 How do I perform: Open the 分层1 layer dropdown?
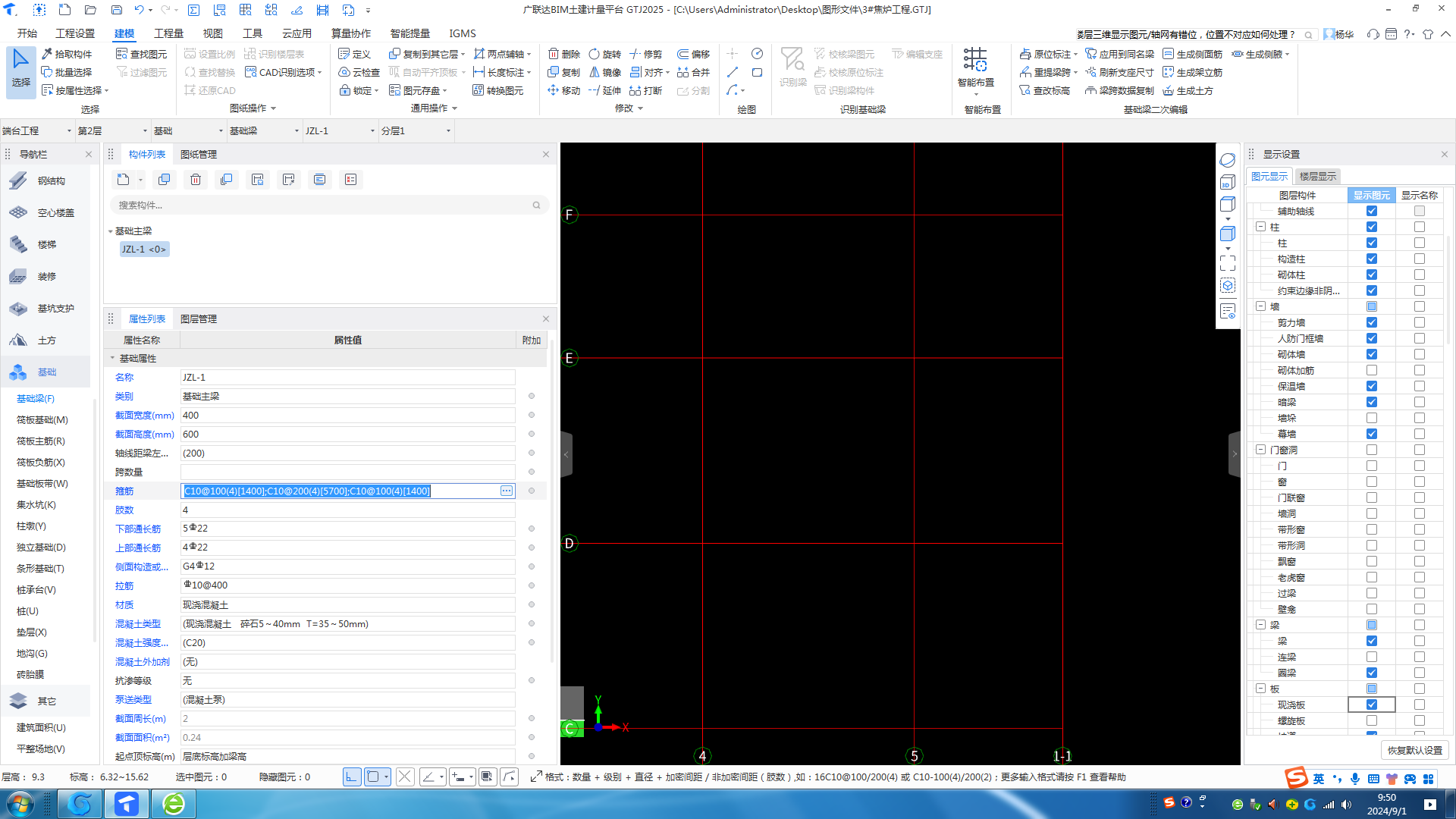click(x=416, y=130)
